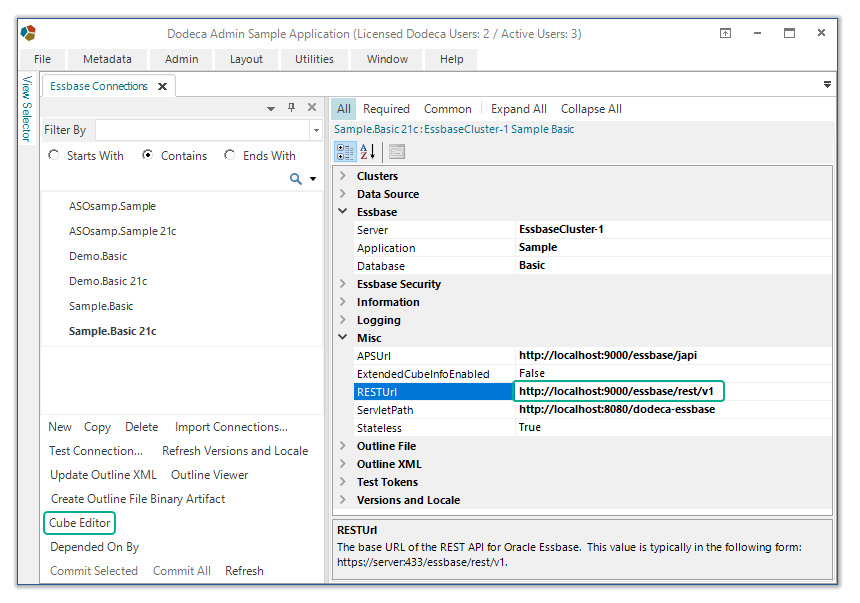860x603 pixels.
Task: Click Depended On By
Action: 94,547
